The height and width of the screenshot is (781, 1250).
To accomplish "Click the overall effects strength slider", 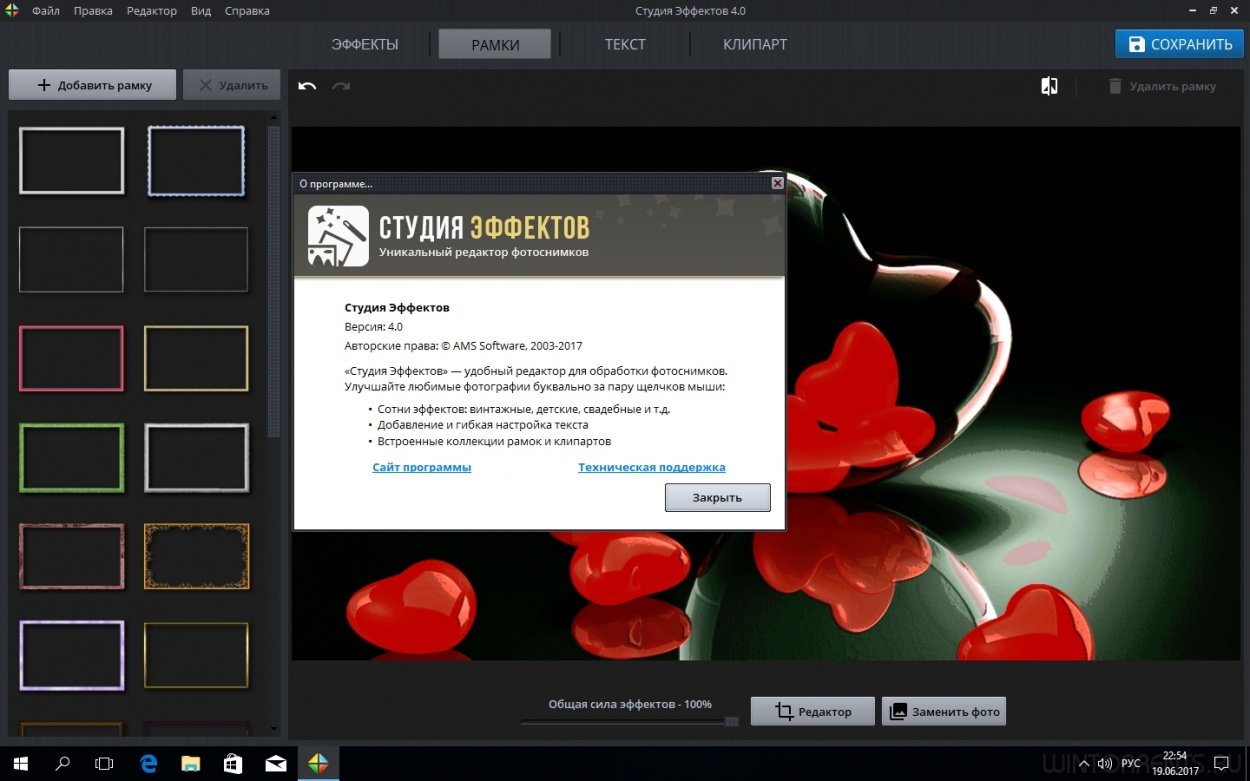I will coord(630,721).
